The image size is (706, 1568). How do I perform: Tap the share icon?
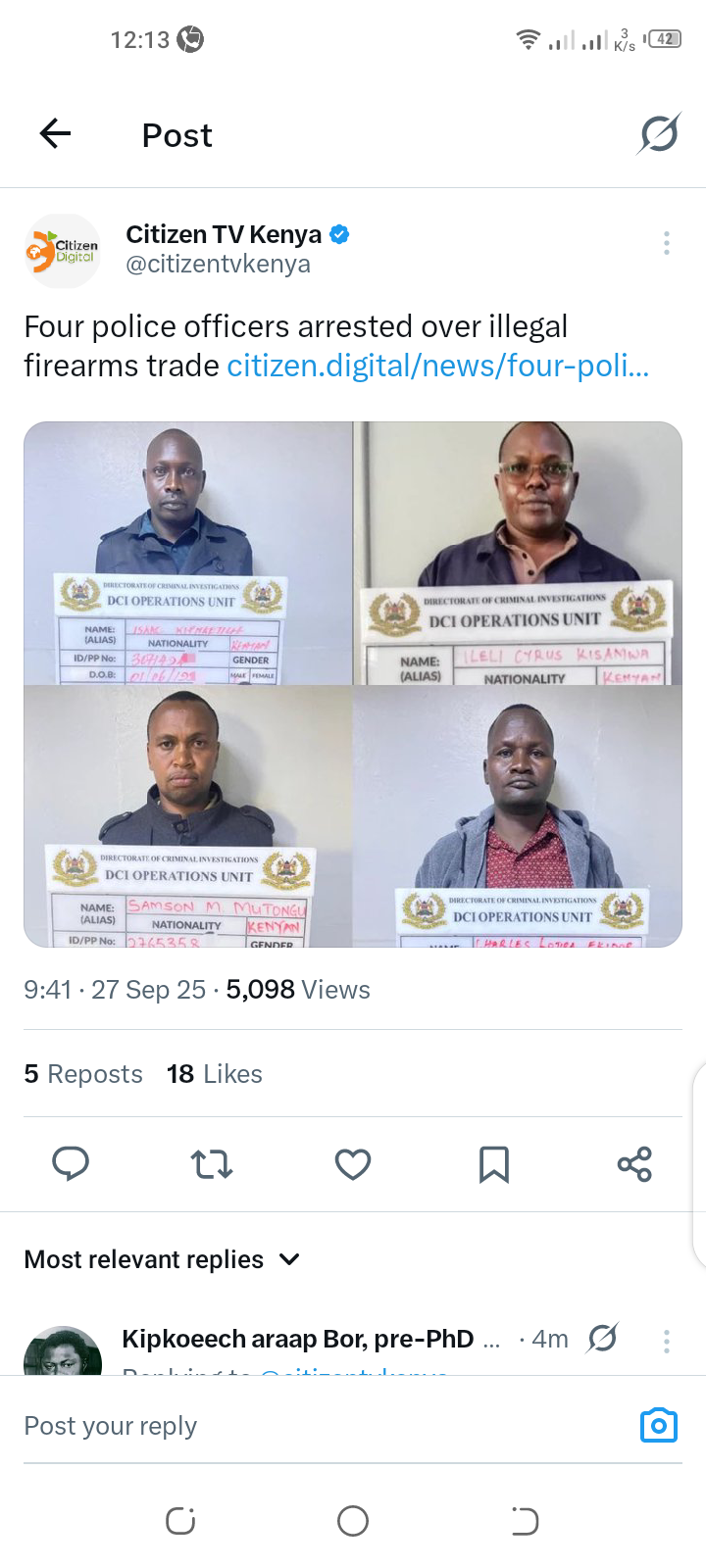[x=634, y=1164]
